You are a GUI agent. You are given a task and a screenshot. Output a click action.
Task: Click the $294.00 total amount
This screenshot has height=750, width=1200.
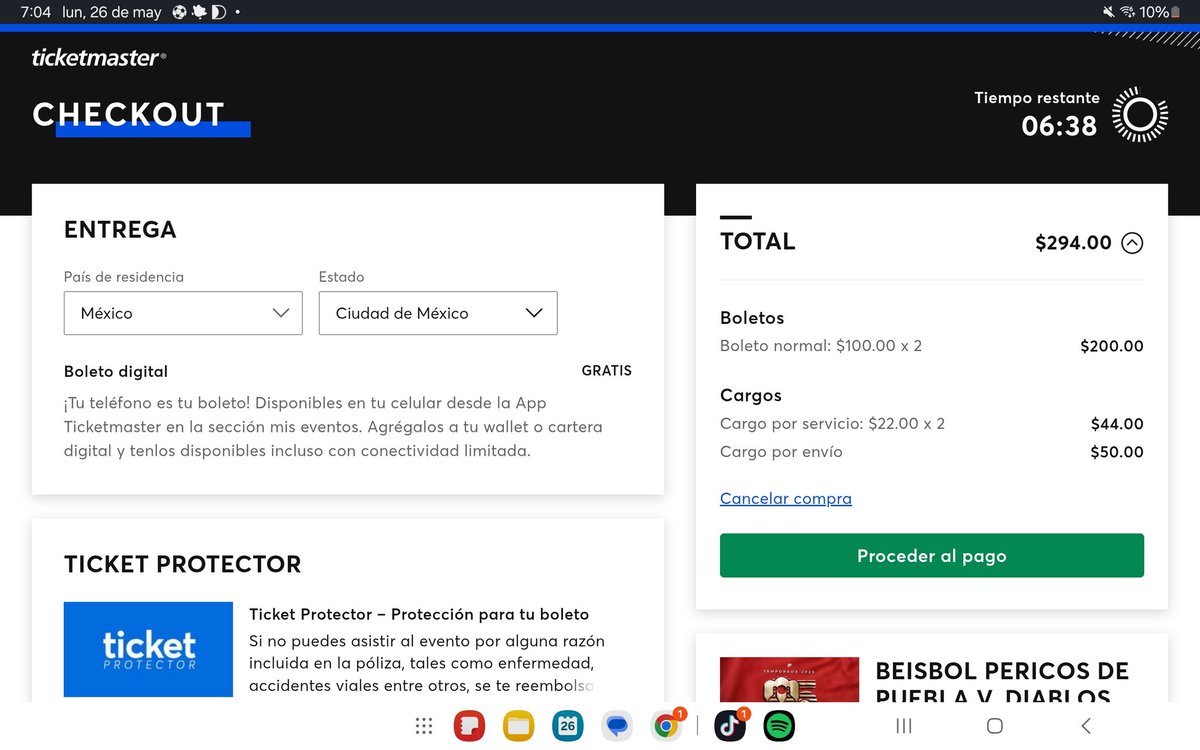(1073, 242)
